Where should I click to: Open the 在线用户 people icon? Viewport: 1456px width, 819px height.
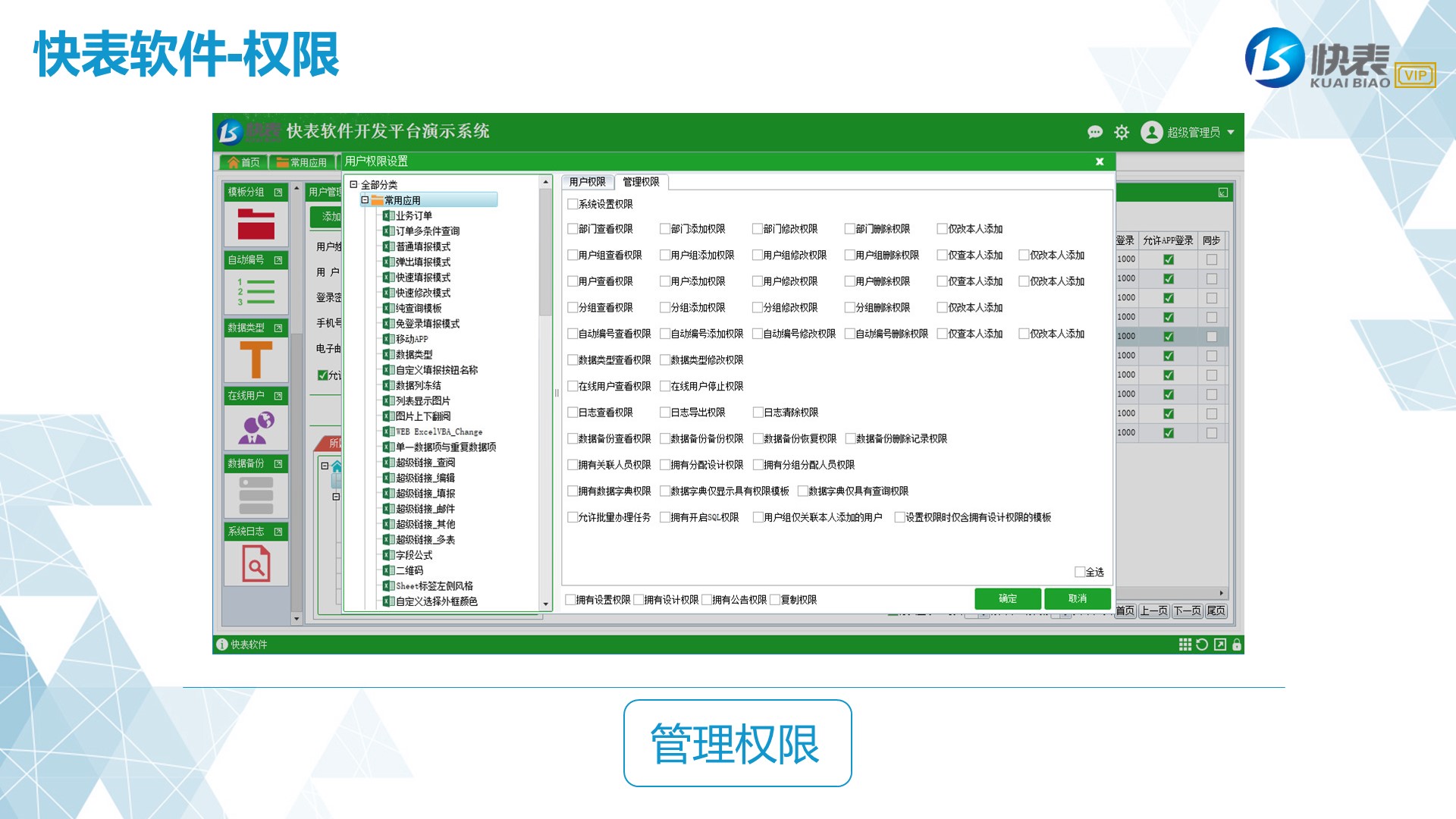click(256, 428)
